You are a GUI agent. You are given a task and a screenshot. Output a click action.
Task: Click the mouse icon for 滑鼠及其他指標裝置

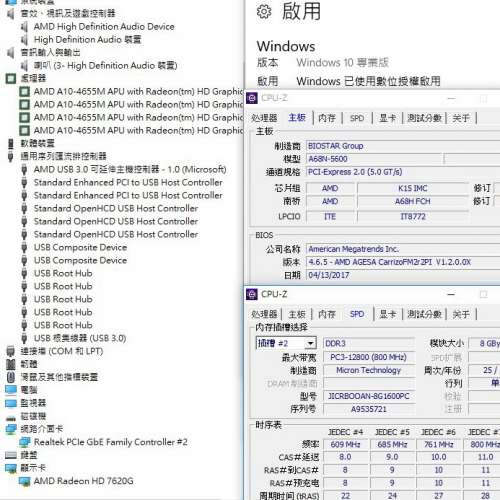(x=11, y=377)
